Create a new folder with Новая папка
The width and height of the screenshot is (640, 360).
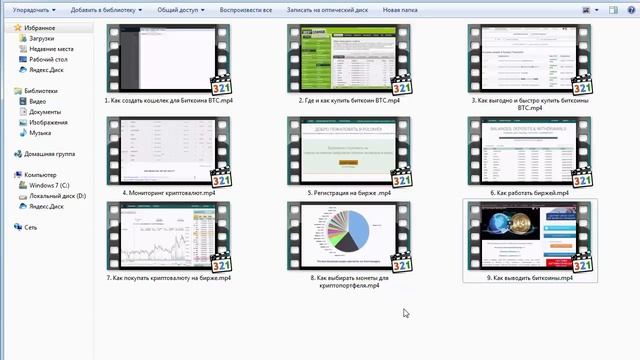[400, 10]
